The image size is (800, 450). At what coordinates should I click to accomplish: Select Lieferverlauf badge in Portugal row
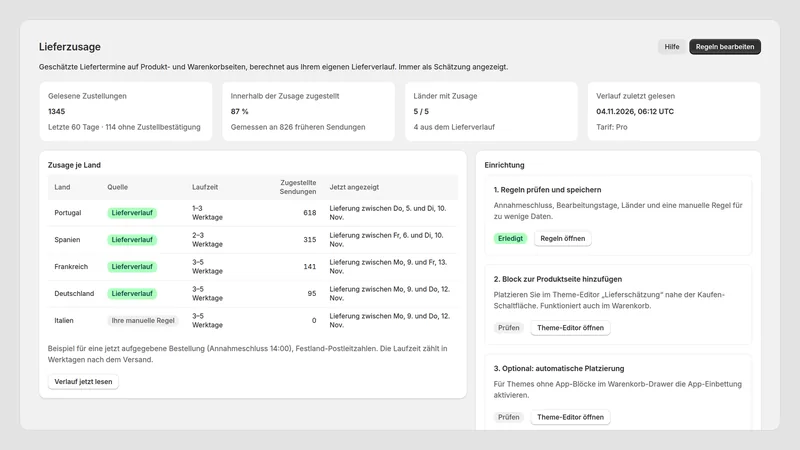[132, 213]
